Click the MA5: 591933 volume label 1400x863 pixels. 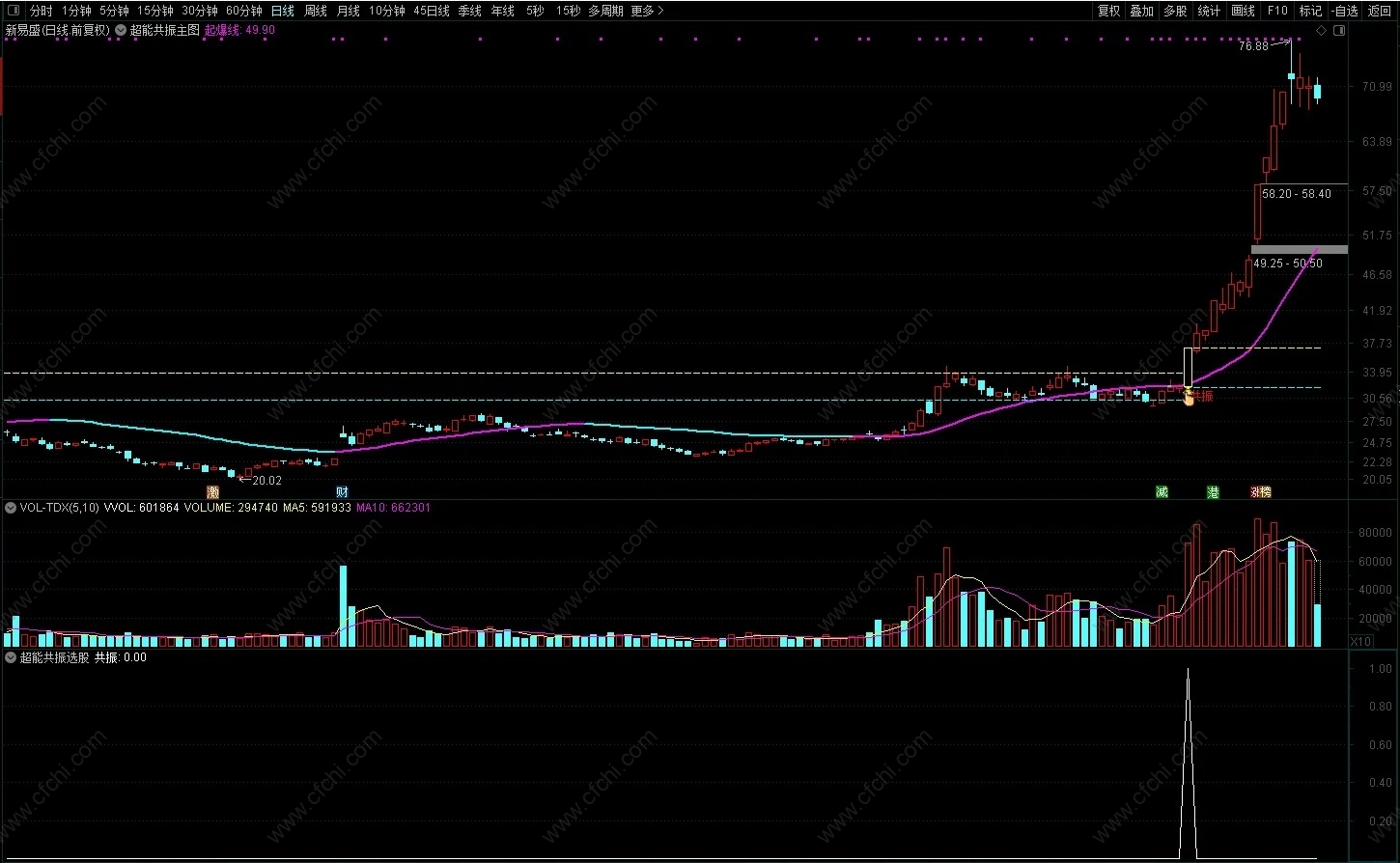[318, 507]
